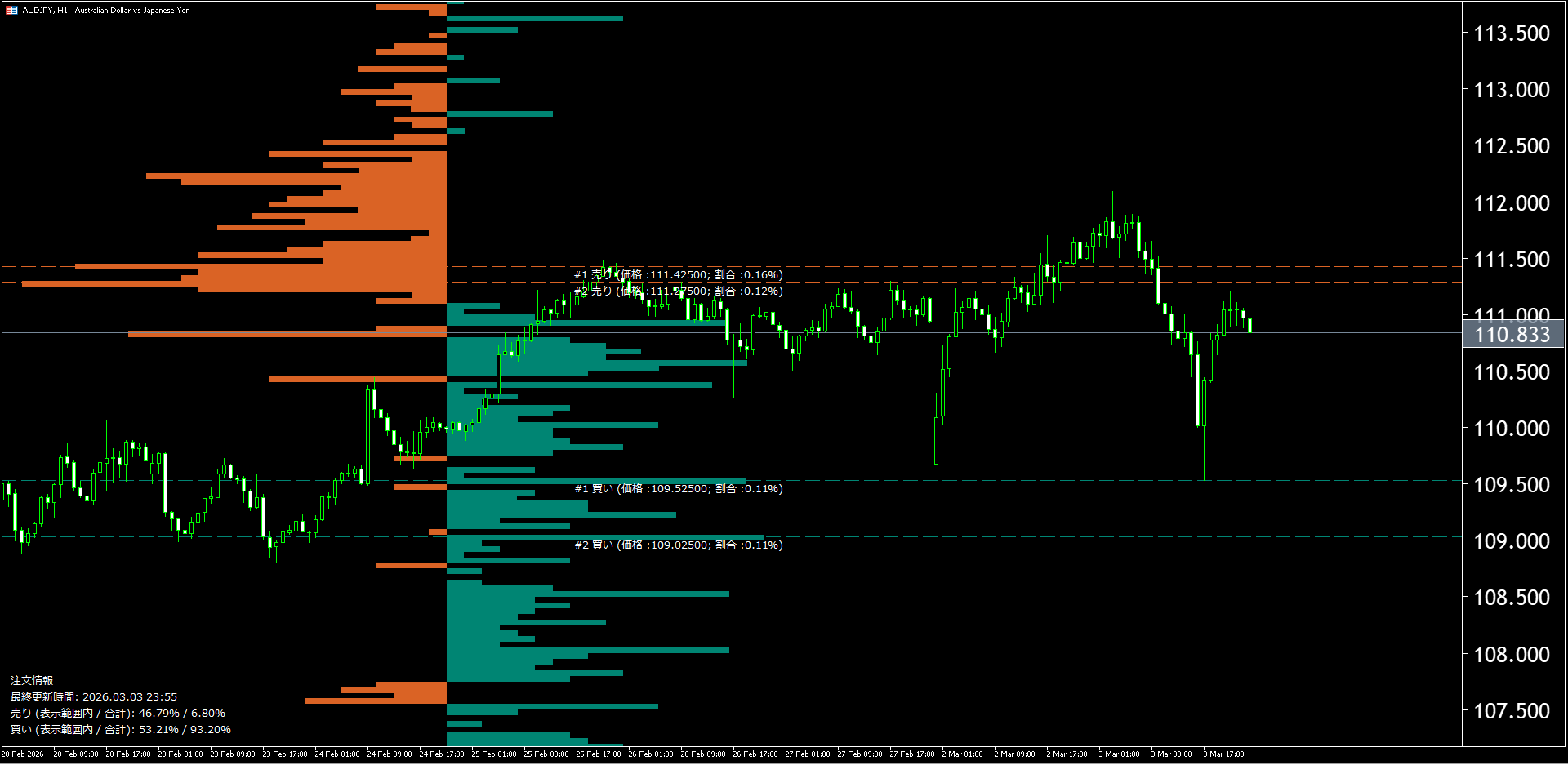Click the 最終更新時間 2026.03.03 23:55 line
Image resolution: width=1568 pixels, height=765 pixels.
[94, 697]
